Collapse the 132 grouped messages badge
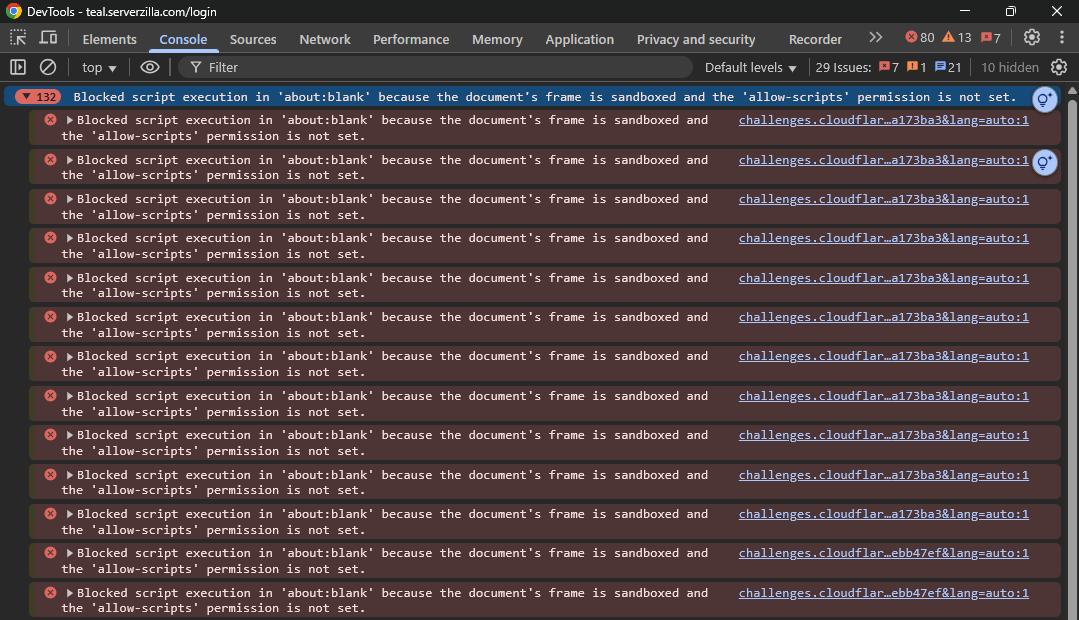This screenshot has height=620, width=1079. [39, 97]
